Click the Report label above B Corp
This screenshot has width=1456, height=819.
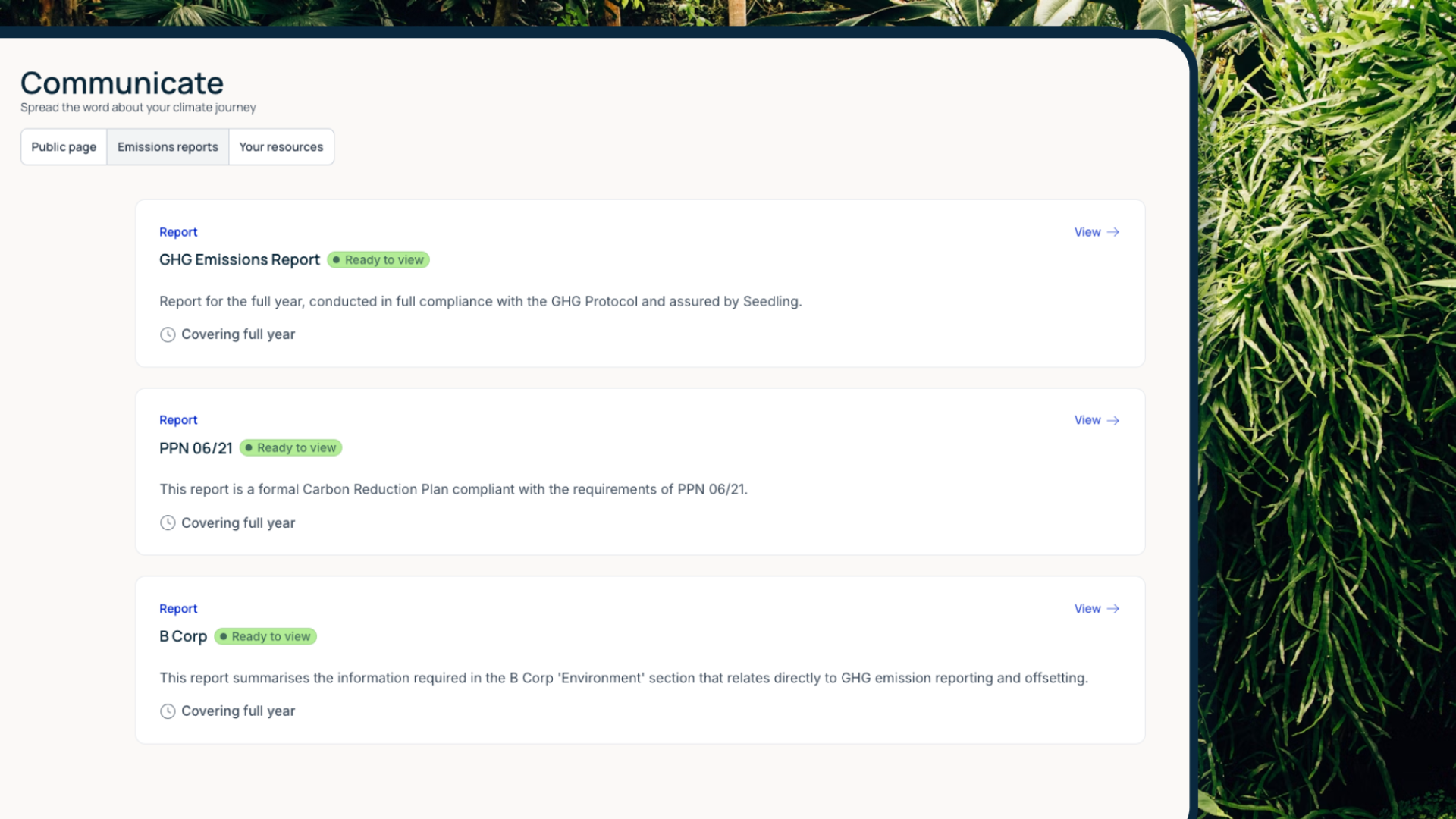click(178, 609)
